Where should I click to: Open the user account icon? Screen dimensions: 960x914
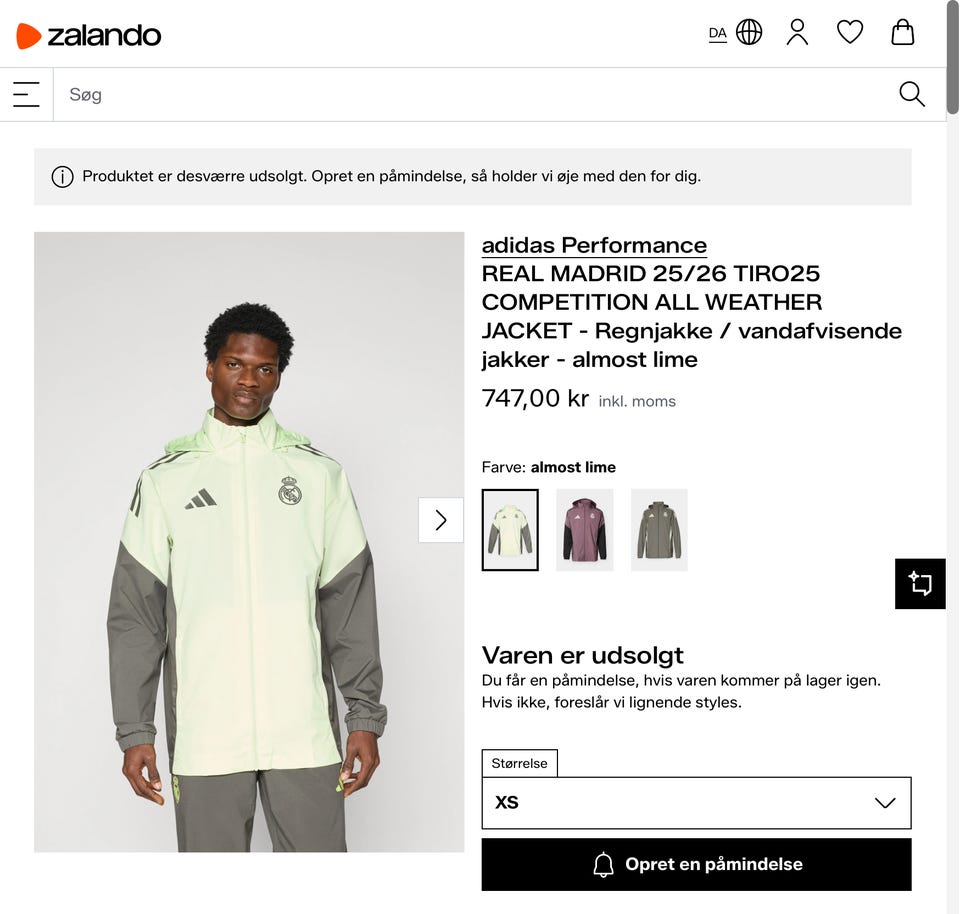797,33
